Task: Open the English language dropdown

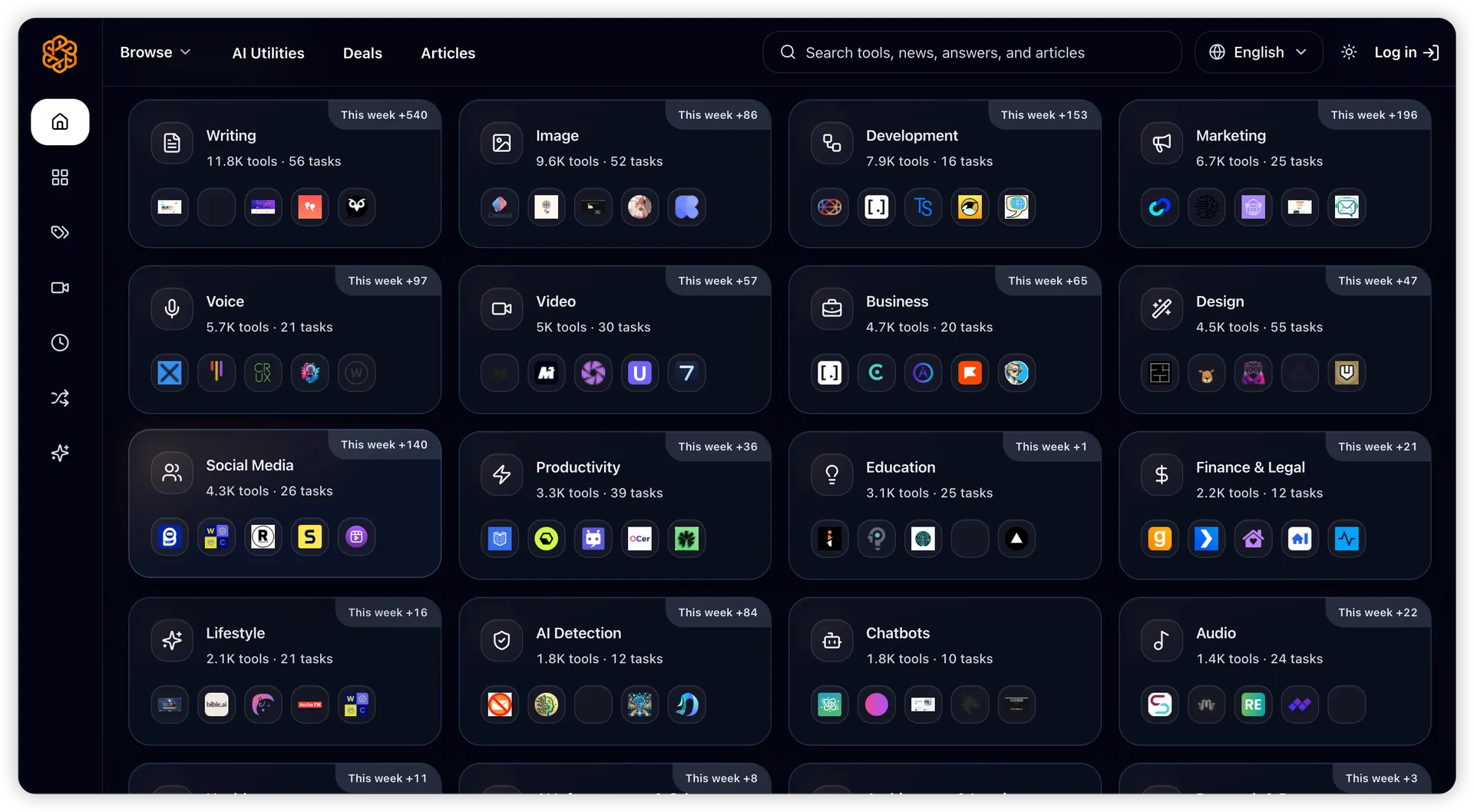Action: 1258,52
